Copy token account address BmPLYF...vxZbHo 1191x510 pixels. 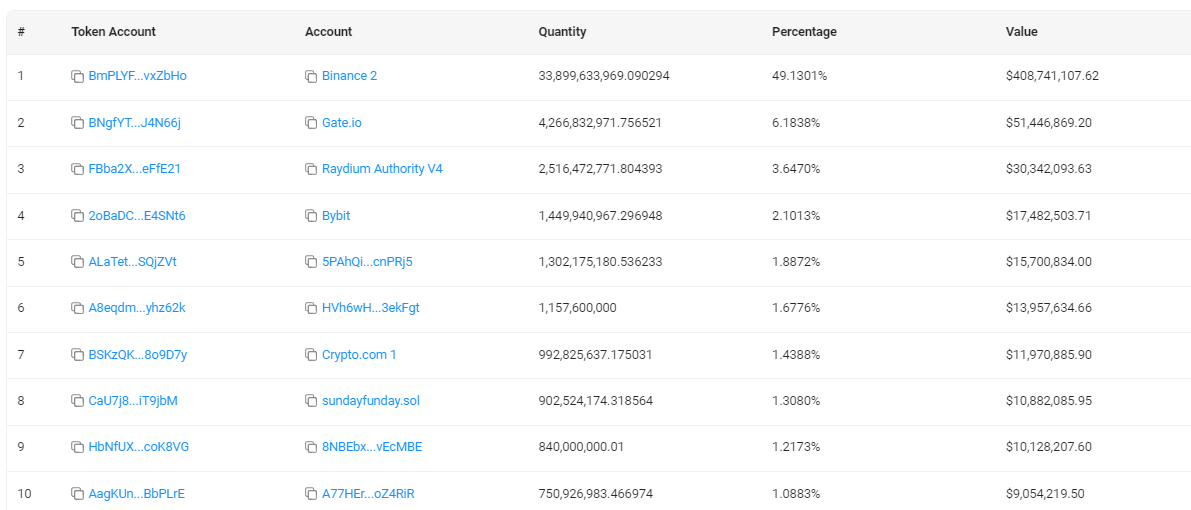pyautogui.click(x=77, y=76)
